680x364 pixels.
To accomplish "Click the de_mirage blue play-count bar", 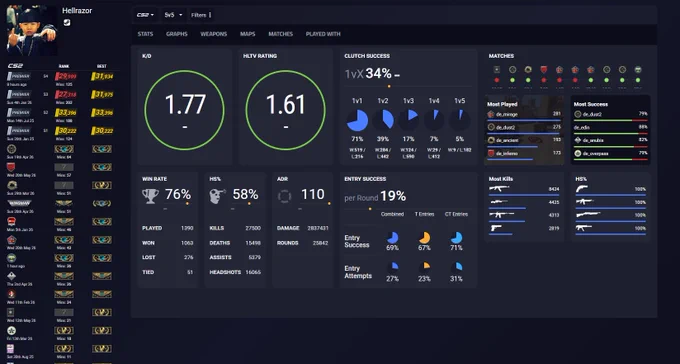I will (x=524, y=120).
